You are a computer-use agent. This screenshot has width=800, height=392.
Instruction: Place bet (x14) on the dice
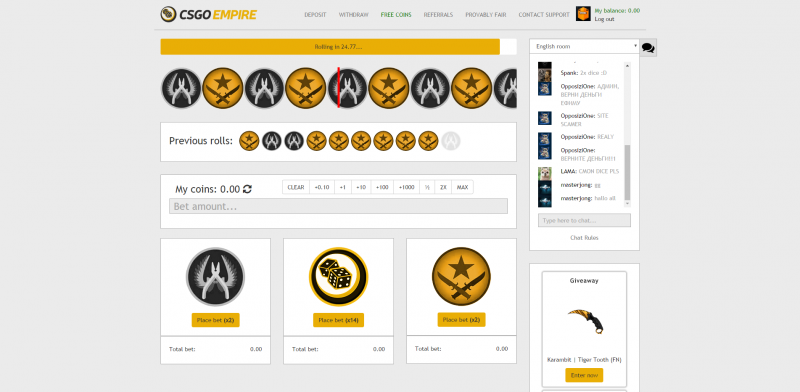click(x=338, y=320)
